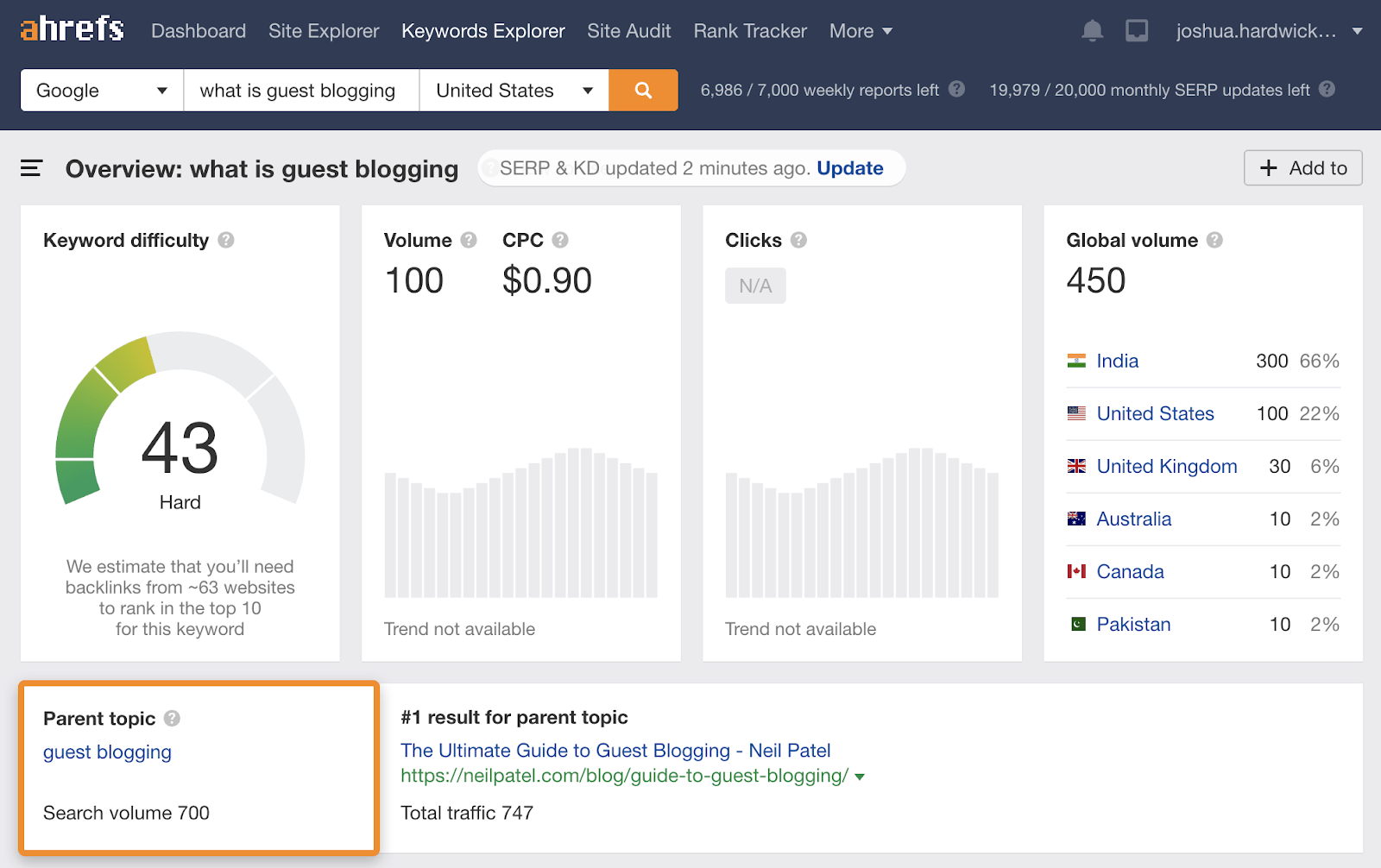
Task: Open the device/screen icon in header
Action: (x=1137, y=31)
